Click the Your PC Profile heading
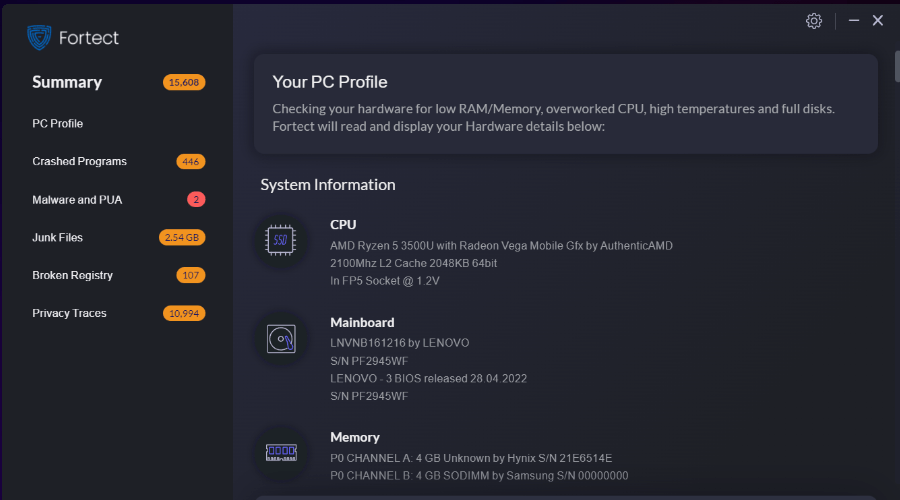 tap(329, 82)
